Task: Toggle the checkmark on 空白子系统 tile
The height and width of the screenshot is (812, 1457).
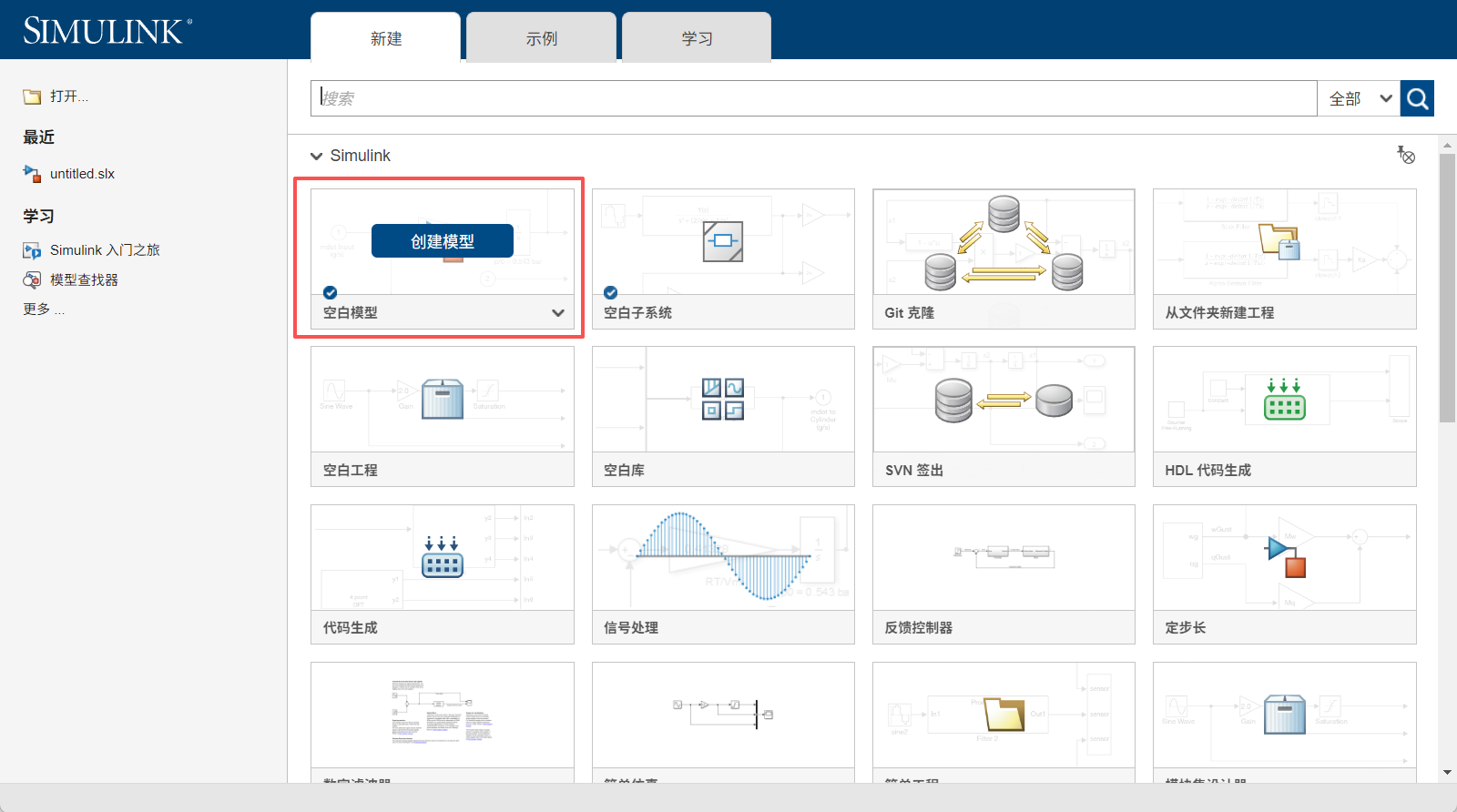Action: point(611,292)
